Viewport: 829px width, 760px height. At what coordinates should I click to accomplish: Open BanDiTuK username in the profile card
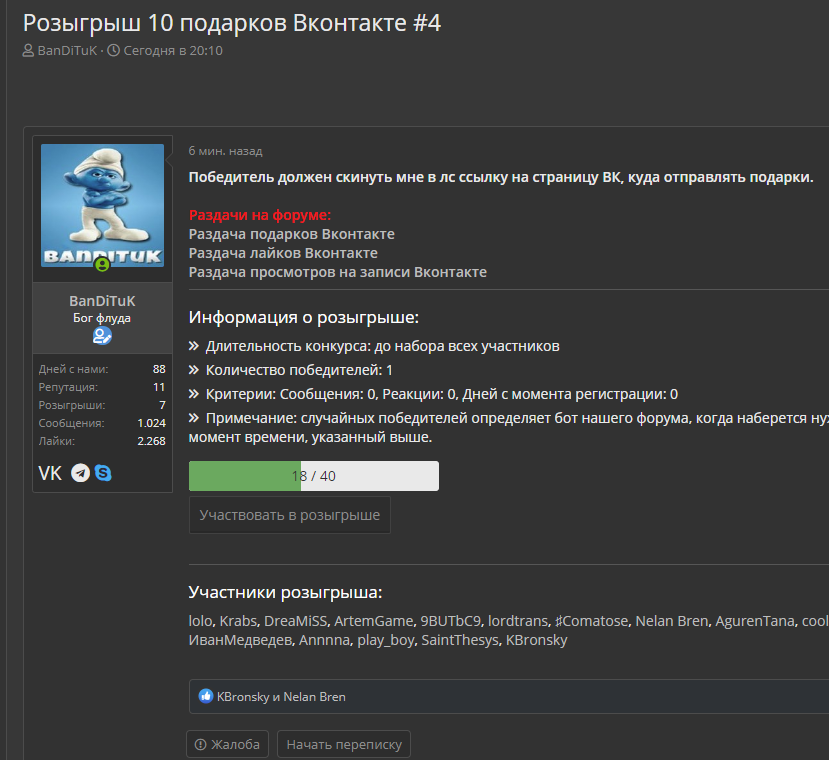[x=102, y=301]
